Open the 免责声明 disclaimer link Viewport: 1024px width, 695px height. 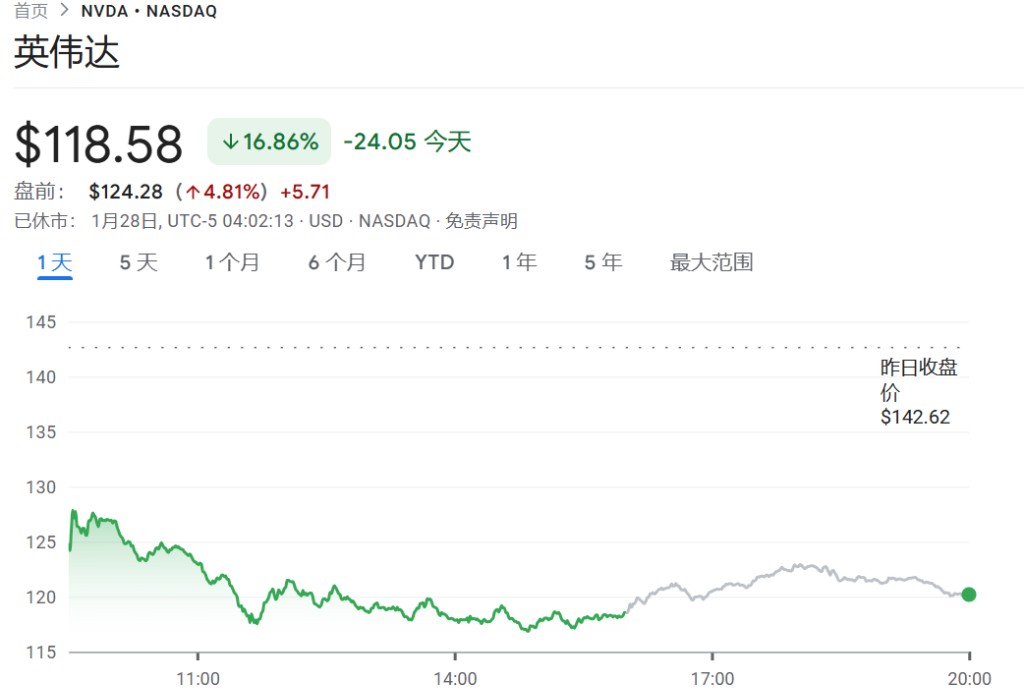[481, 221]
